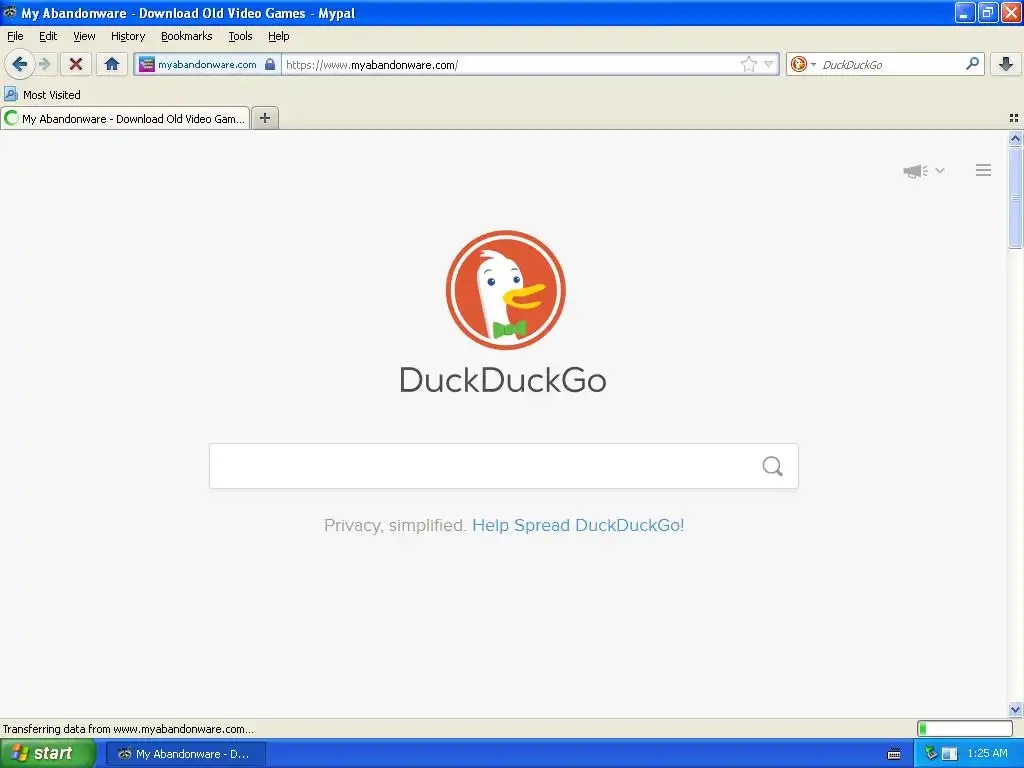The width and height of the screenshot is (1024, 768).
Task: Open the Help menu
Action: coord(279,36)
